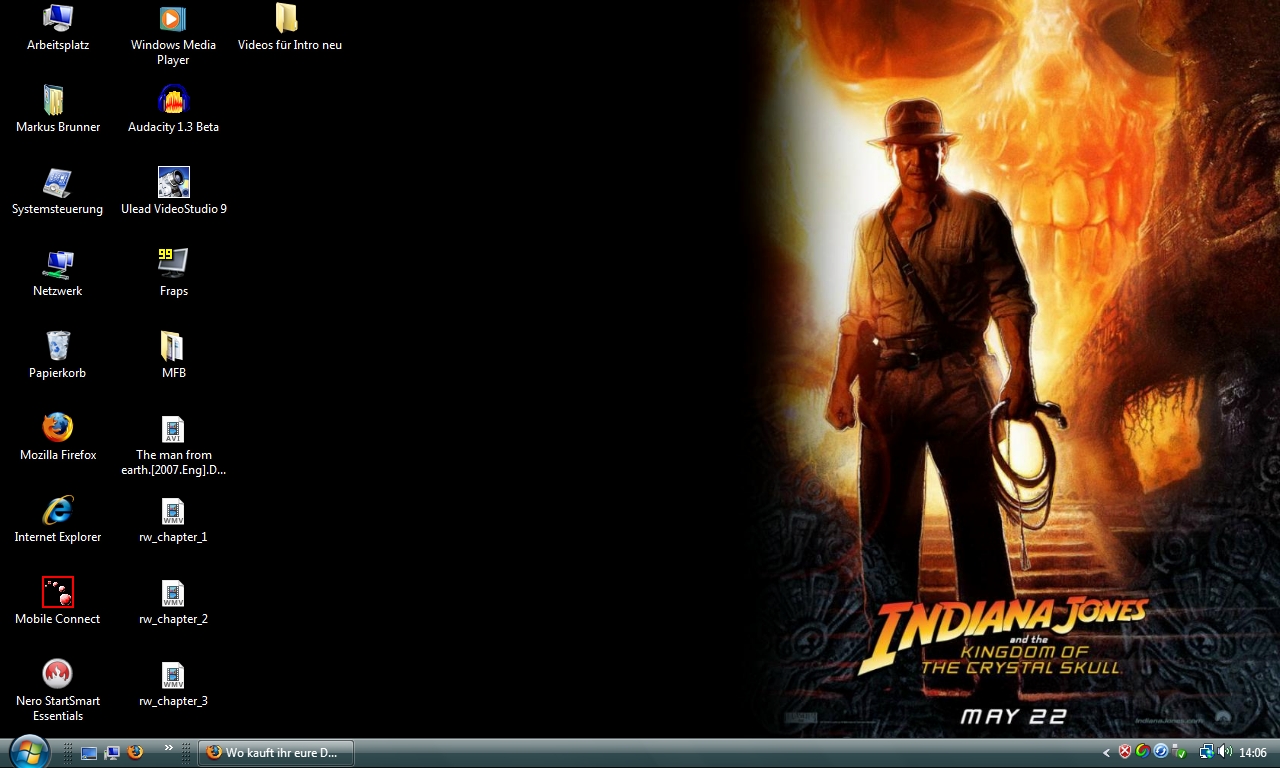This screenshot has height=768, width=1280.
Task: Click Show Desktop in Quick Launch
Action: (89, 753)
